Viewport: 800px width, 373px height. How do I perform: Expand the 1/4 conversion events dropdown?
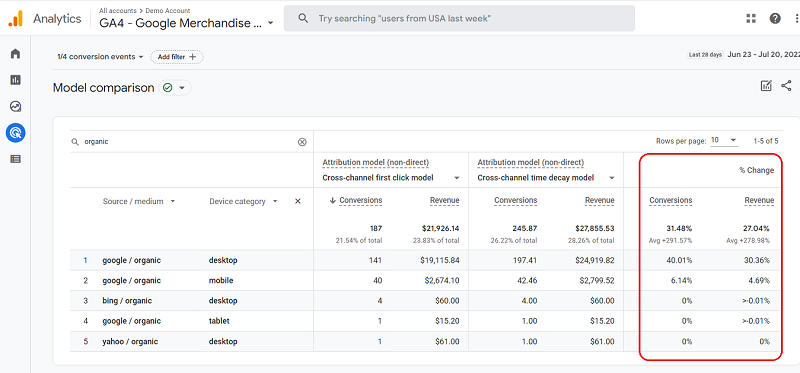tap(100, 57)
